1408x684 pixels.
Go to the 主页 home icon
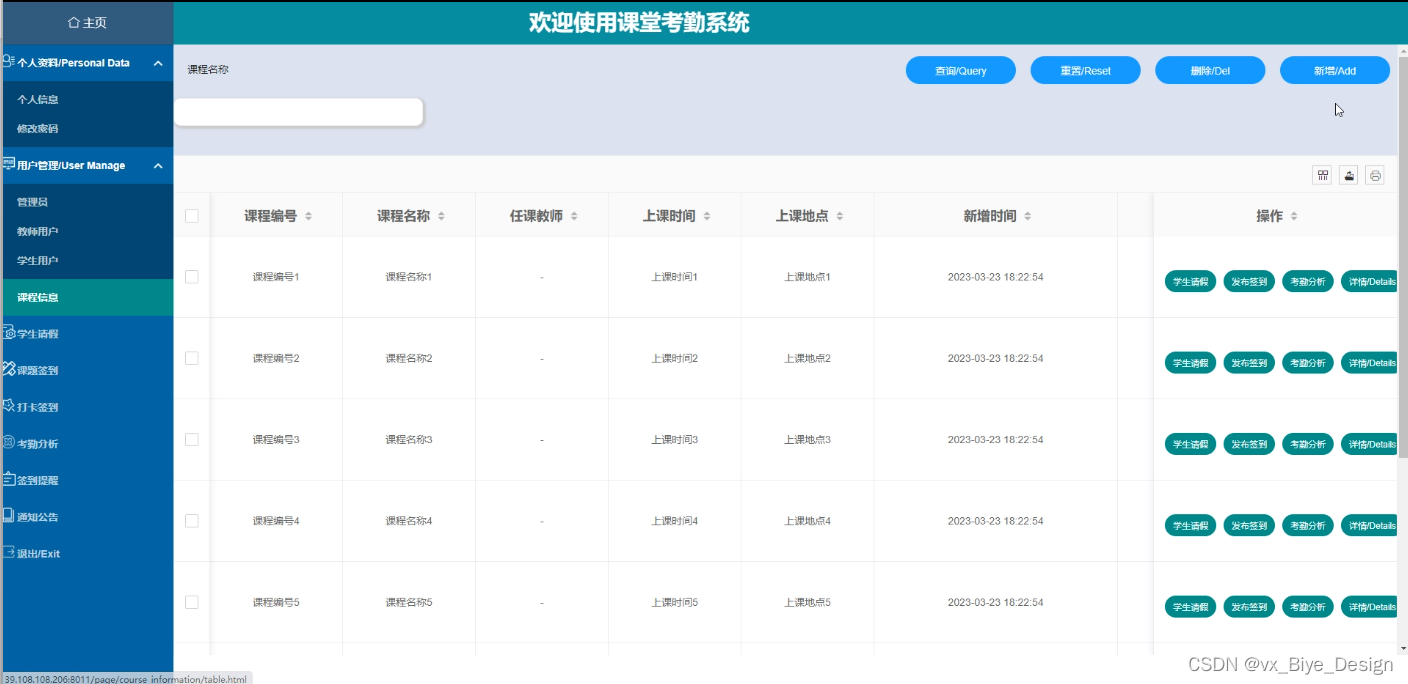pos(74,23)
